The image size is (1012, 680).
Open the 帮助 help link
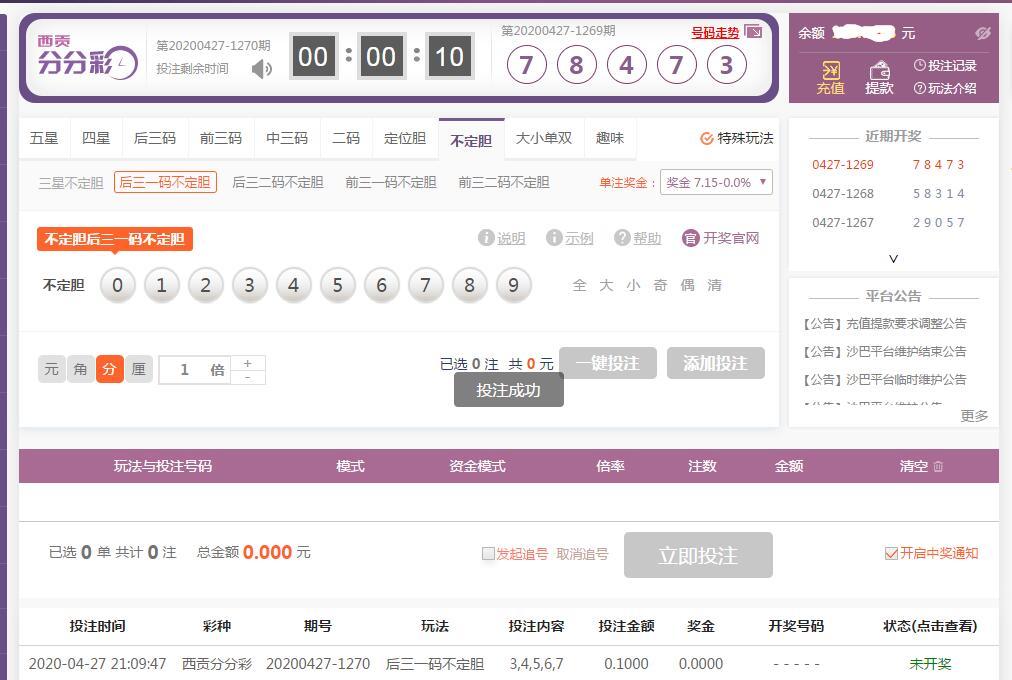click(x=638, y=238)
